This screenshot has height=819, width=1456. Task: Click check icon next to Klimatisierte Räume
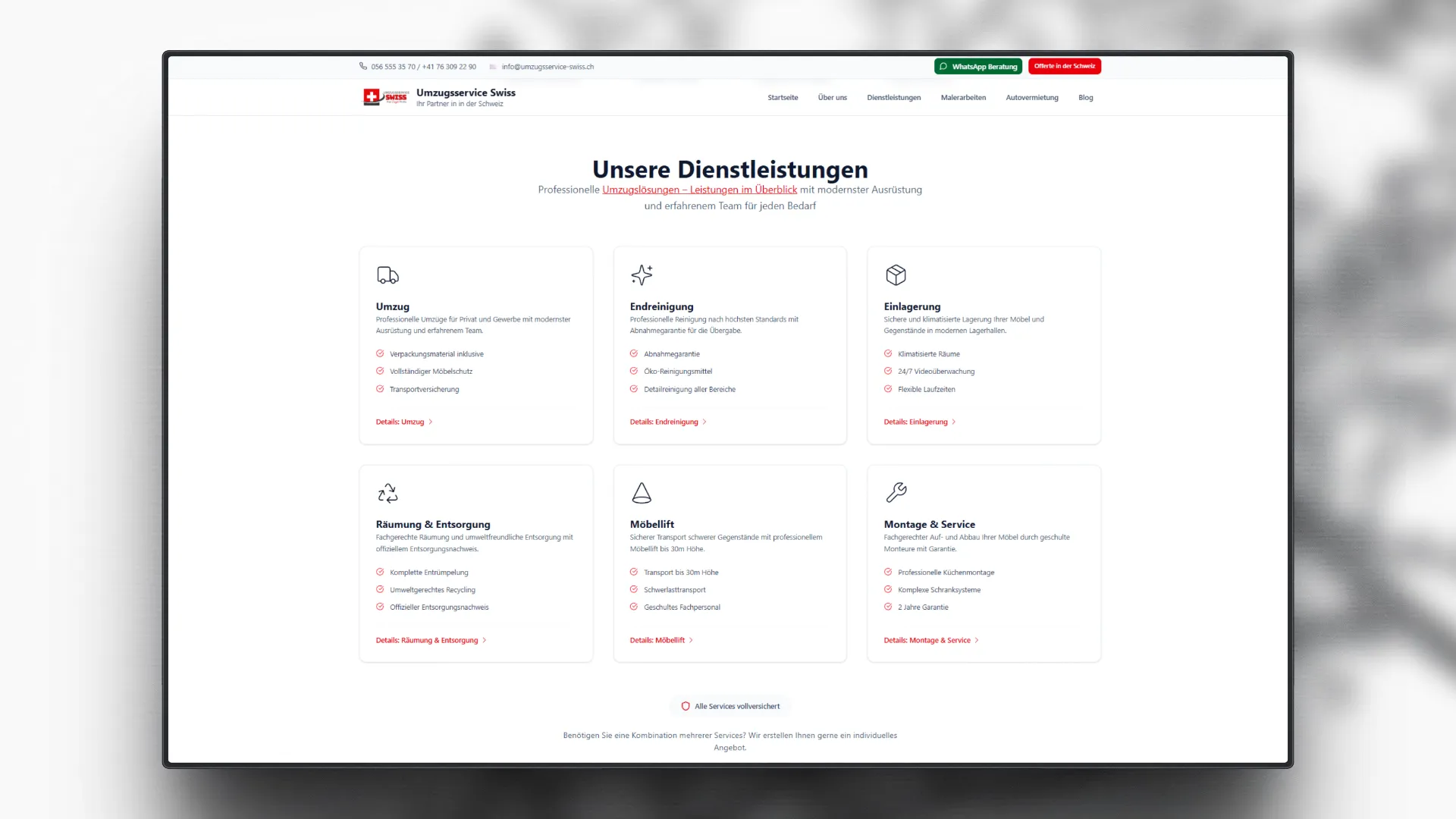[x=888, y=353]
